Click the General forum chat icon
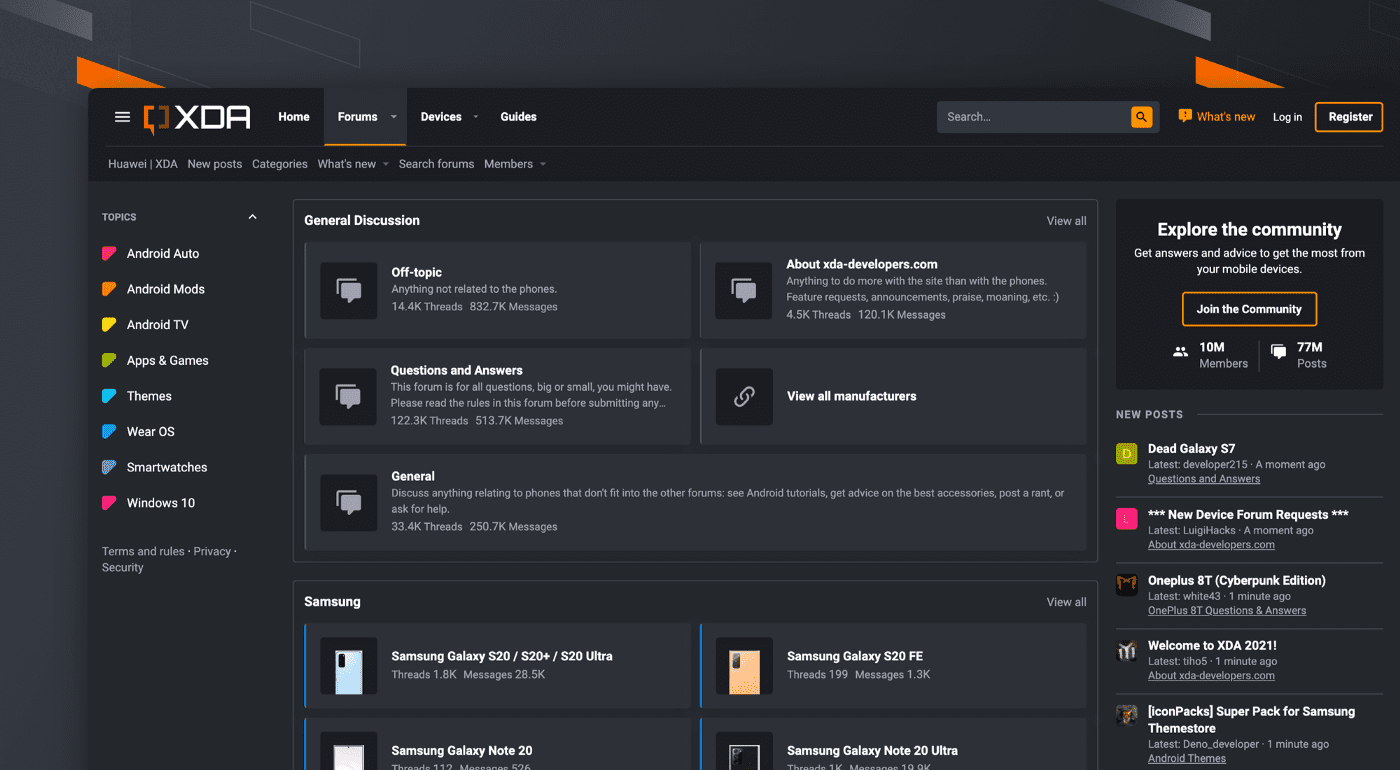 point(348,503)
